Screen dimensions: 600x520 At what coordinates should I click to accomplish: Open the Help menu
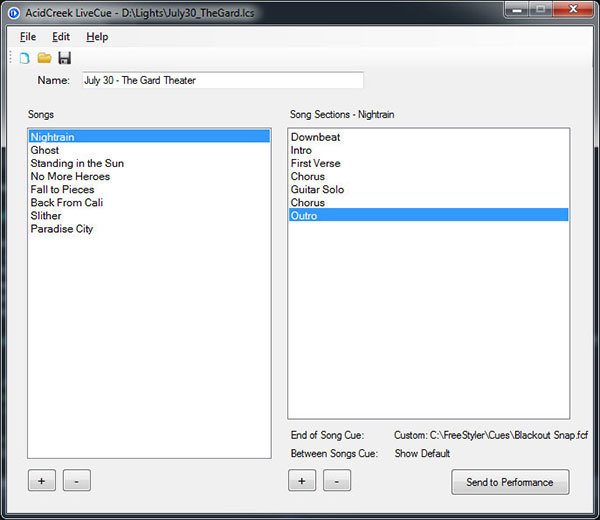click(97, 37)
